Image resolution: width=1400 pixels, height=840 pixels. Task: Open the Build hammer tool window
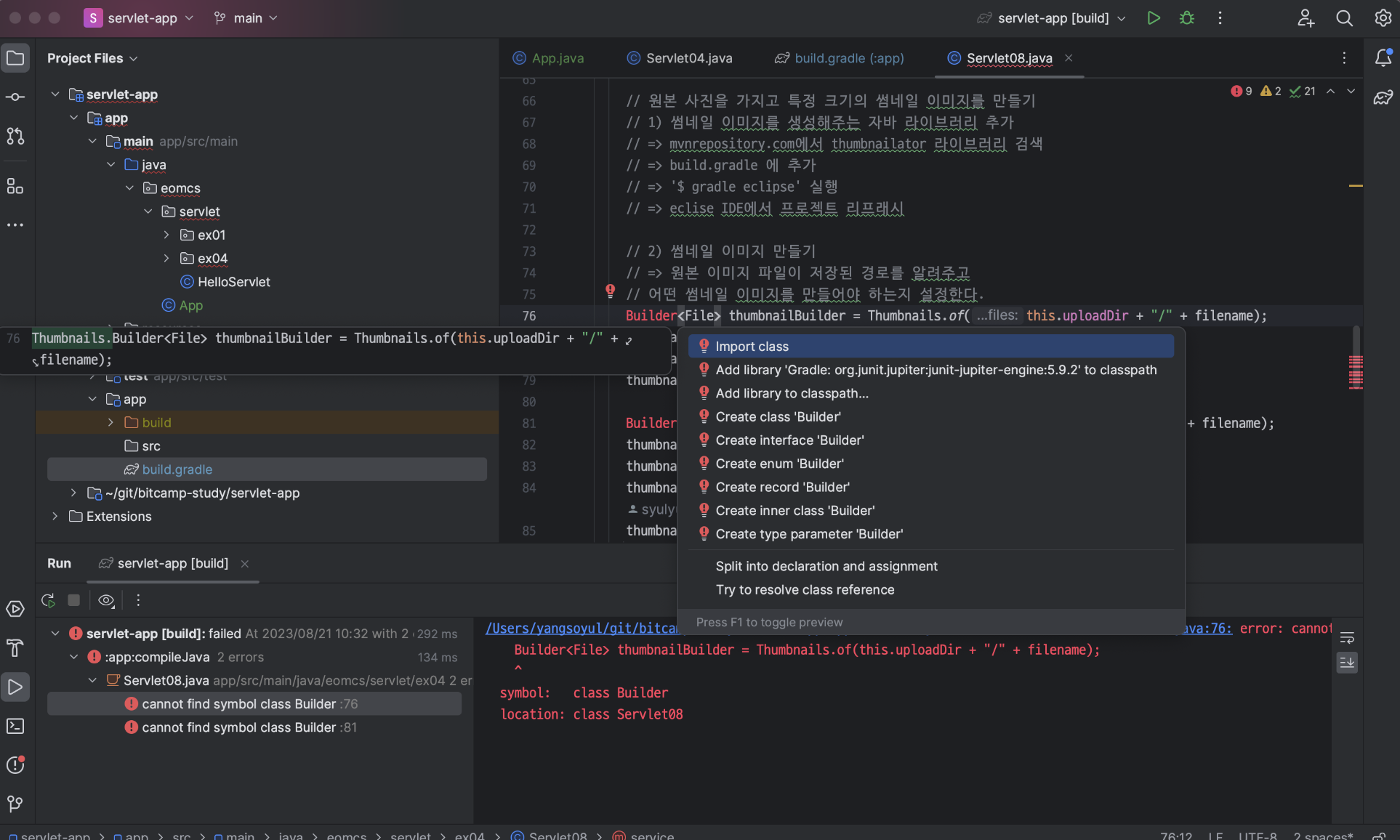[x=15, y=647]
